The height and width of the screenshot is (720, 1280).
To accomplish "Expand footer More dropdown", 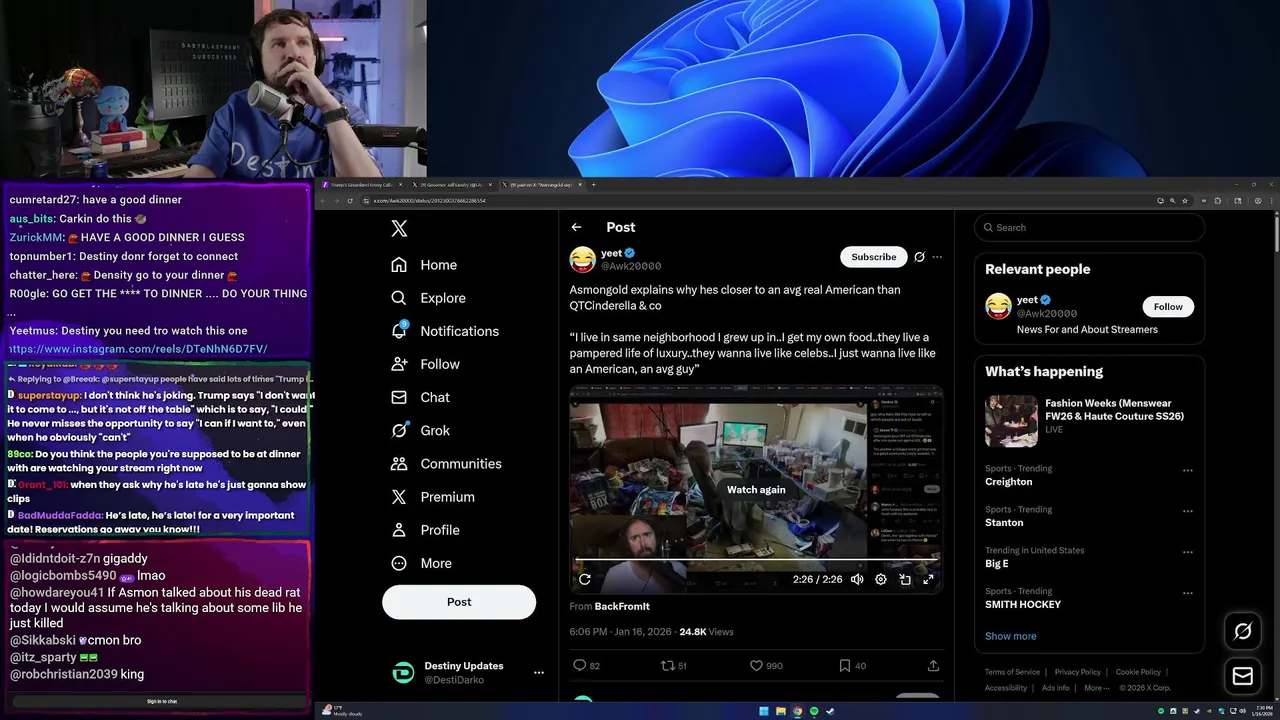I will coord(1097,688).
